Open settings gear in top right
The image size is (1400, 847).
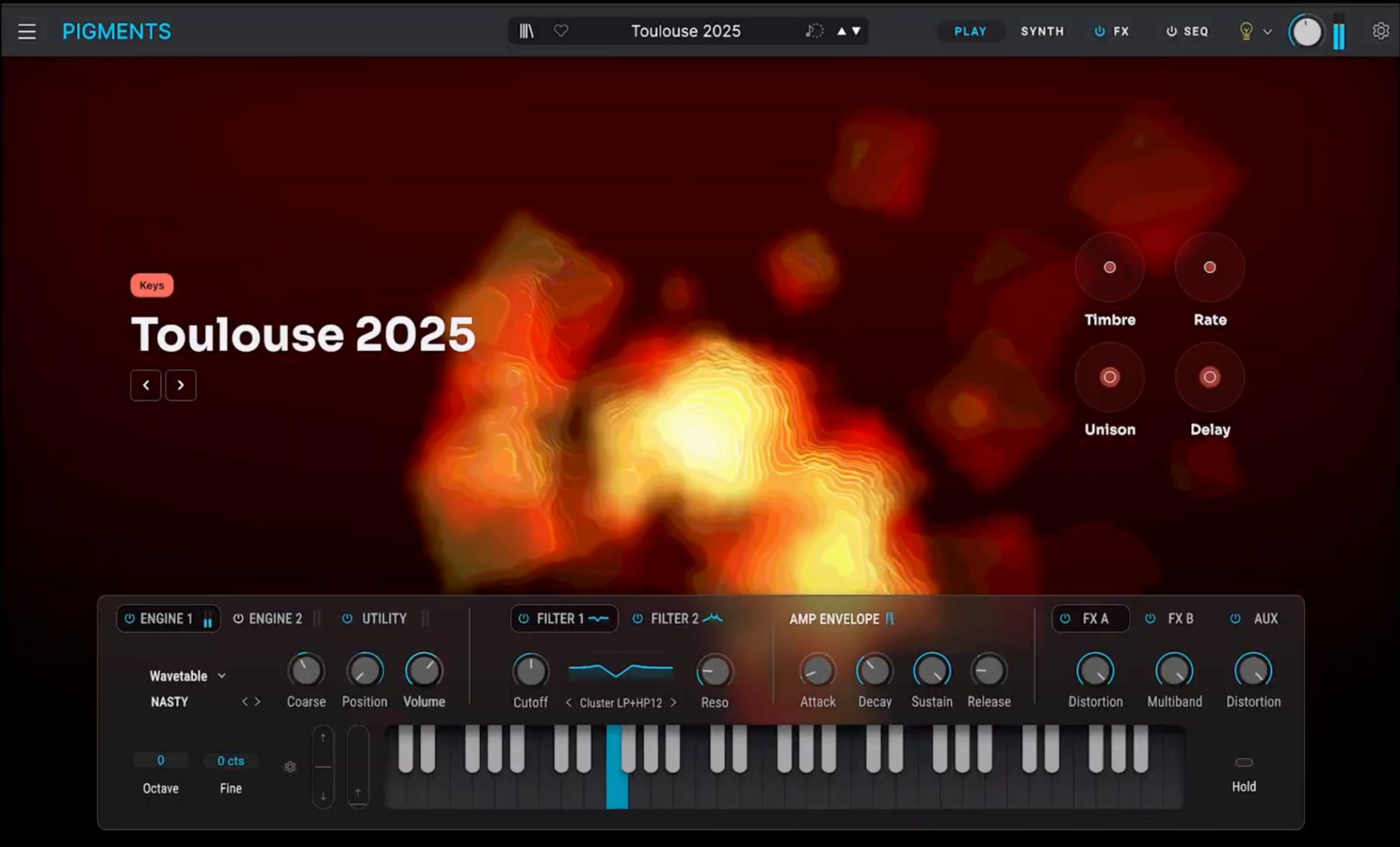(x=1380, y=31)
